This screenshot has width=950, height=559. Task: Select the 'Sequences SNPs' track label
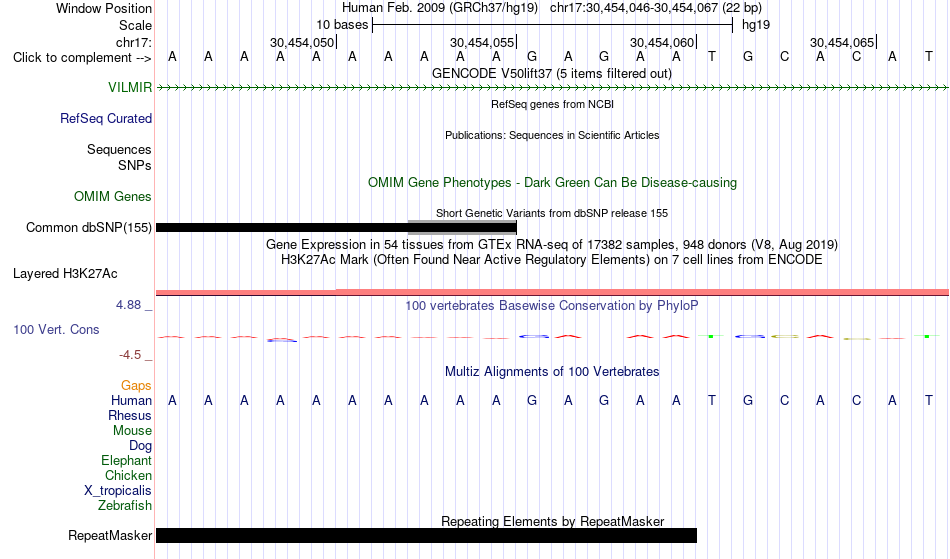coord(119,157)
